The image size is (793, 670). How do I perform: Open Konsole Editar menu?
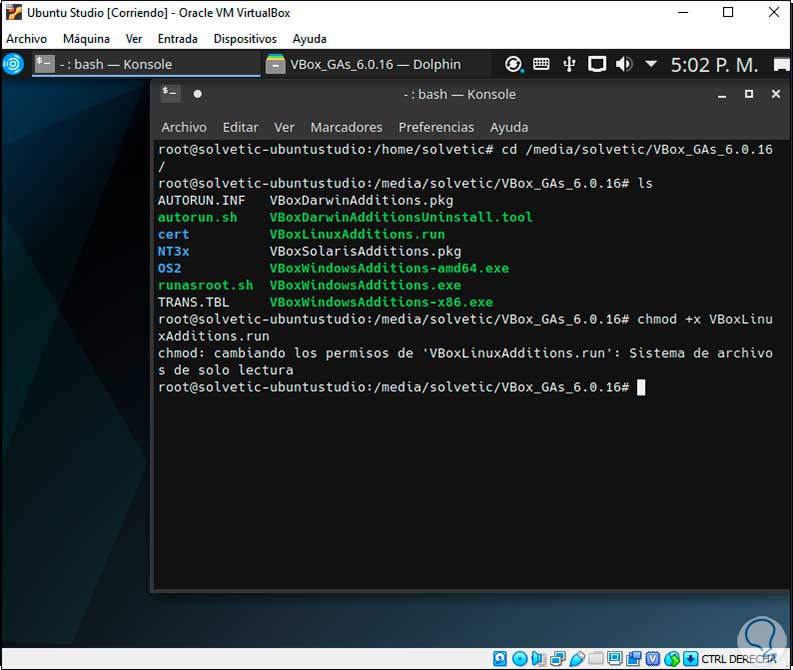pos(241,127)
